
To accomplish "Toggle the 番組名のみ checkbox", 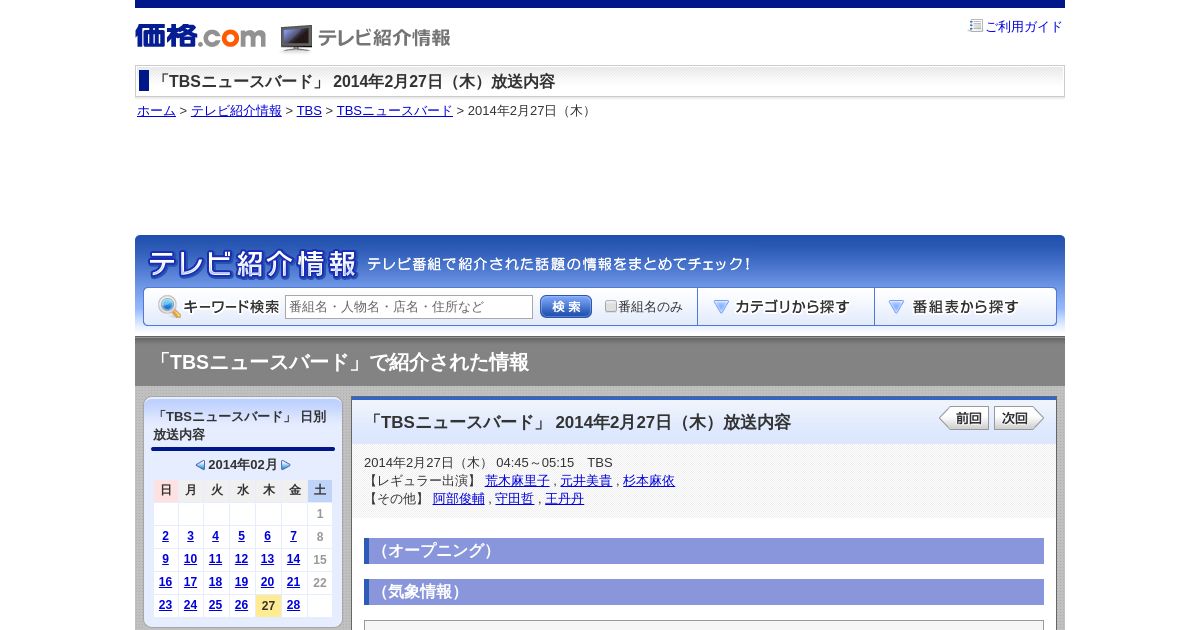I will coord(611,306).
